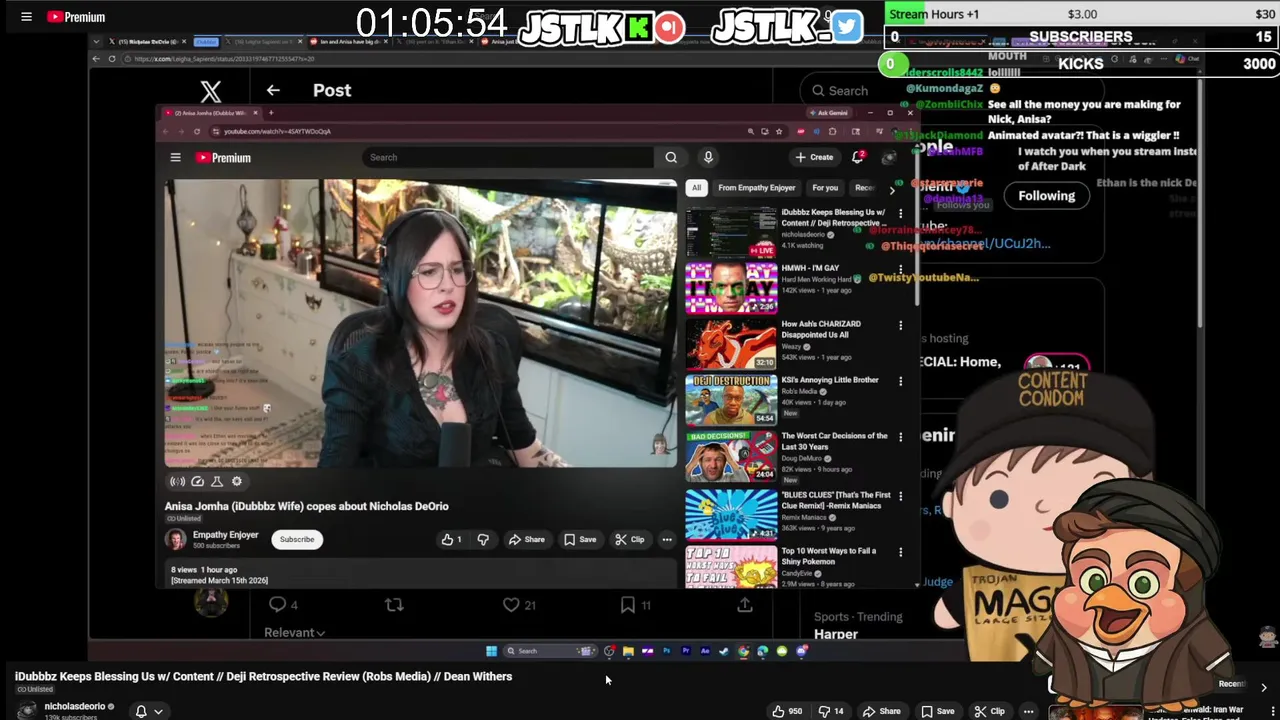Select the Recently chip on outer YouTube page
Viewport: 1280px width, 720px height.
1231,684
